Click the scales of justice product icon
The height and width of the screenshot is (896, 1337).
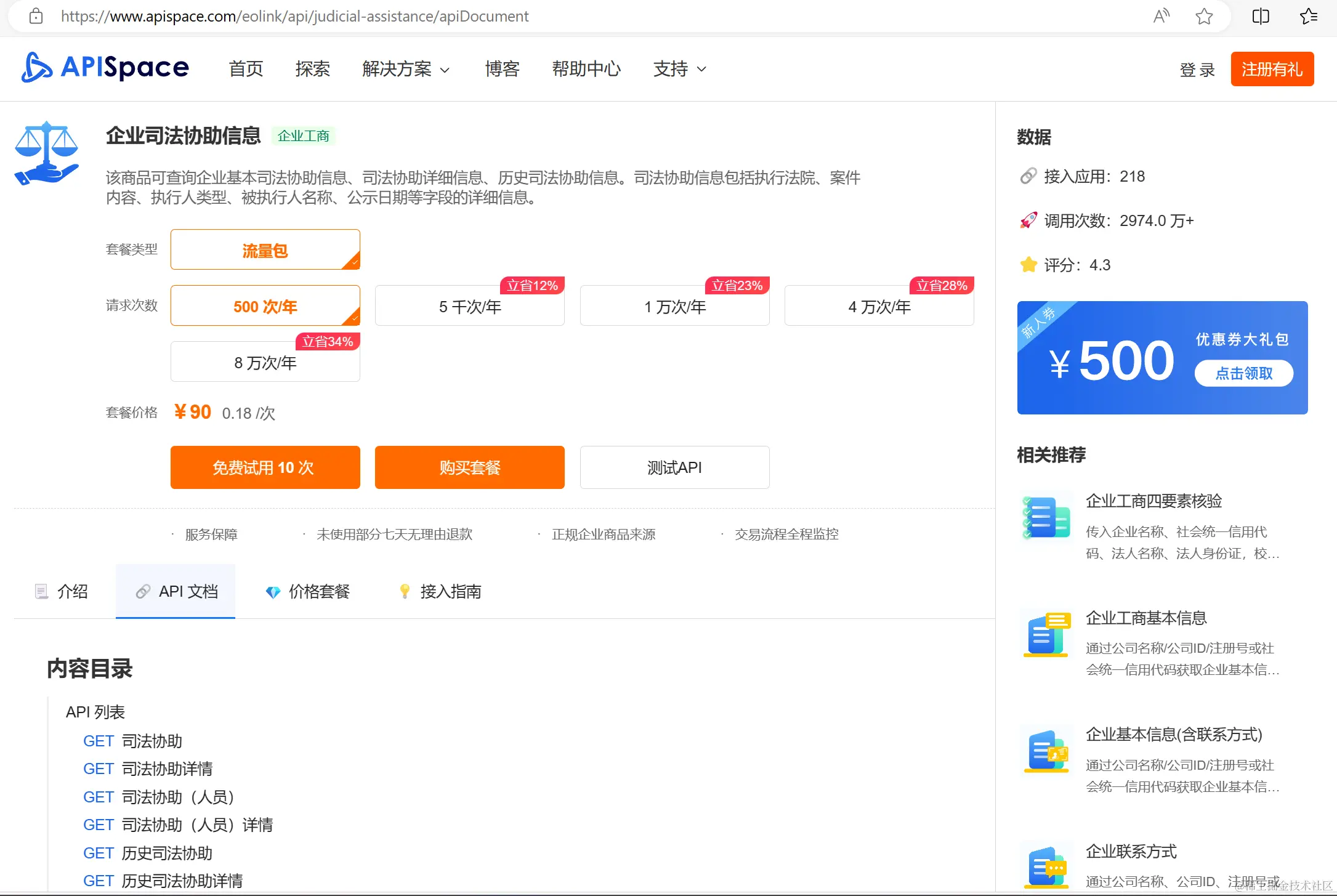(x=47, y=153)
